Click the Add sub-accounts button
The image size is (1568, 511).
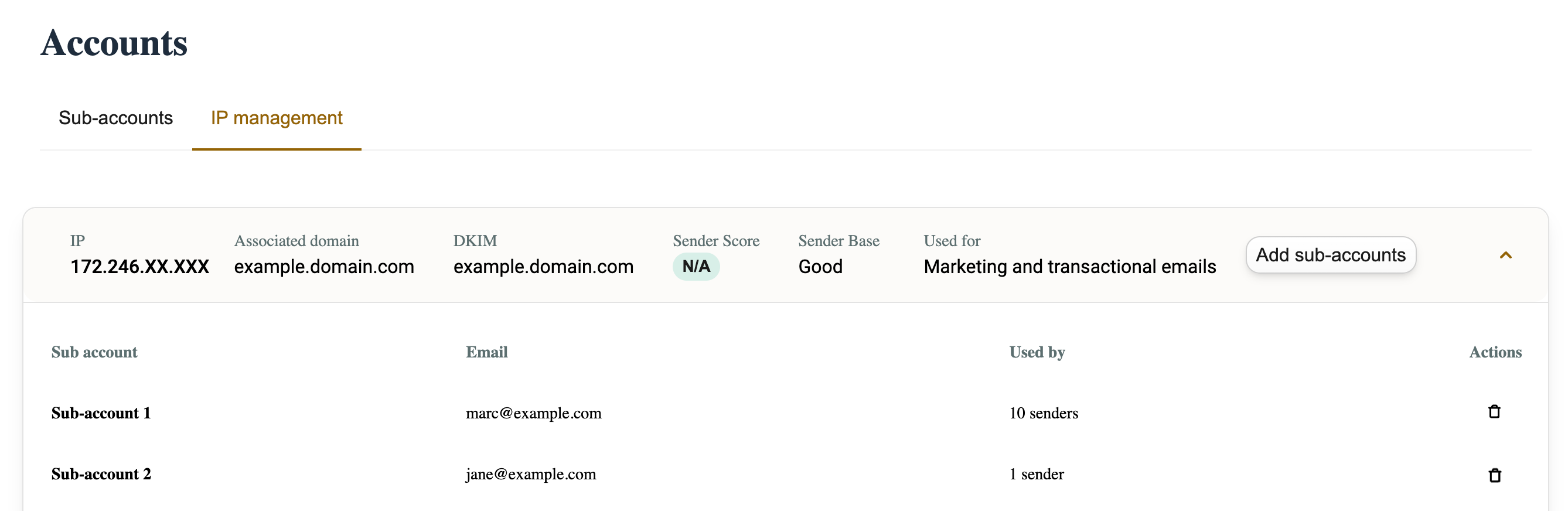1330,254
